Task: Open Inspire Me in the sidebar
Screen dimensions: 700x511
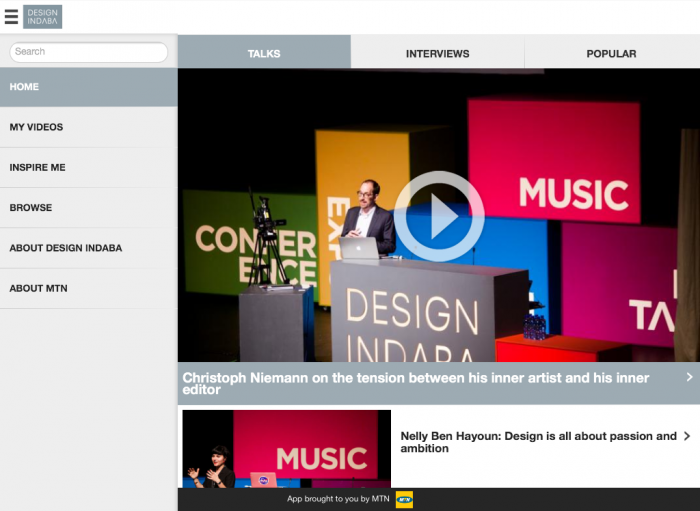Action: point(89,167)
